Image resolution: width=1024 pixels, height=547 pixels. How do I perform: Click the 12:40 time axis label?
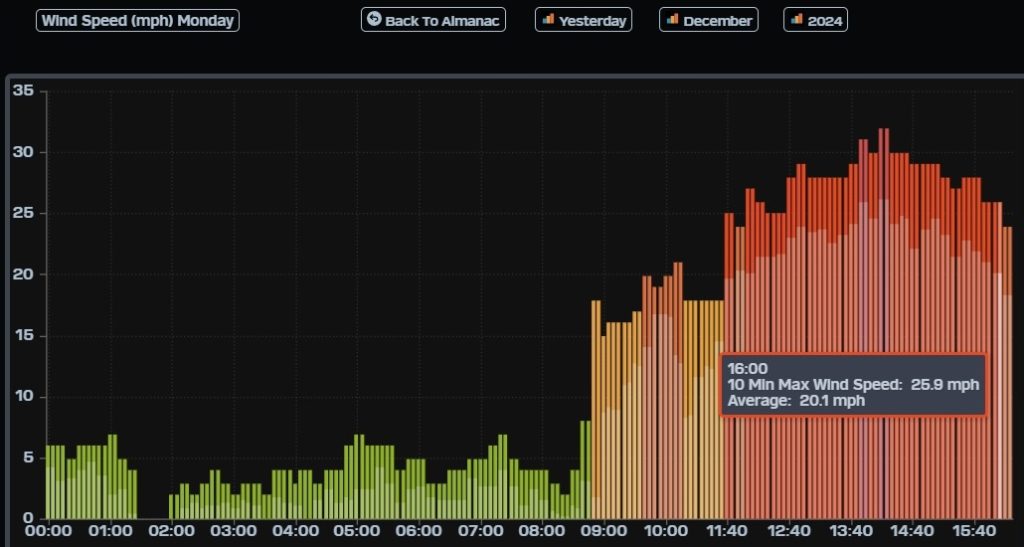click(x=788, y=531)
